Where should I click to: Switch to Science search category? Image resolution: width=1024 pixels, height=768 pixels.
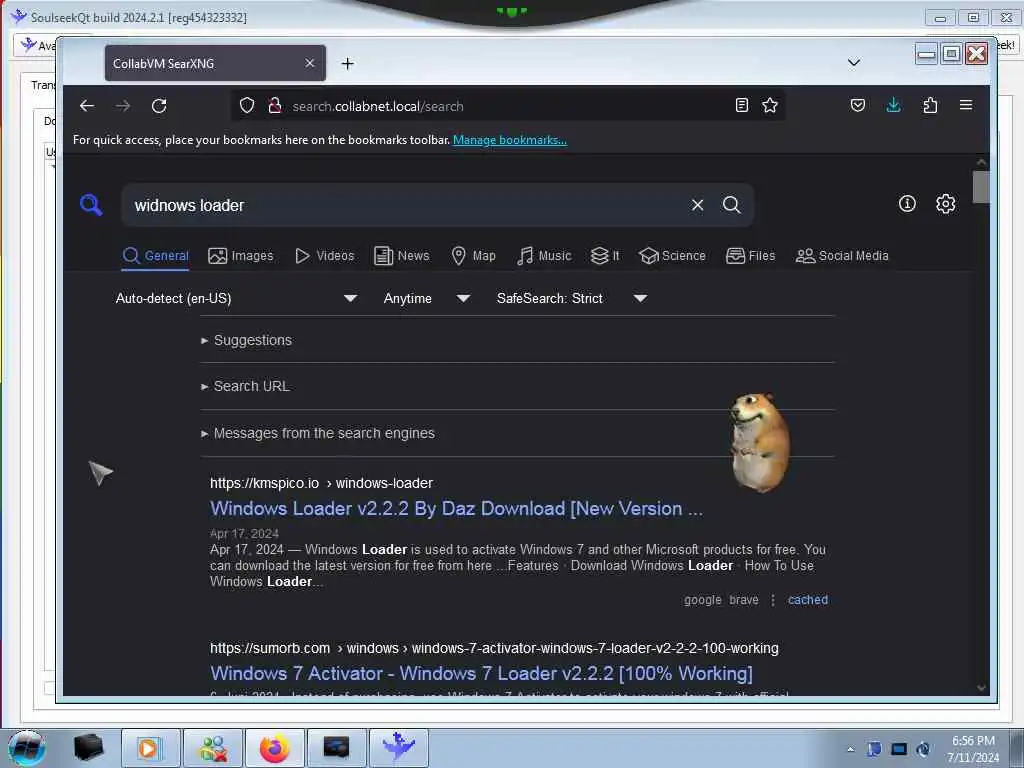click(672, 256)
